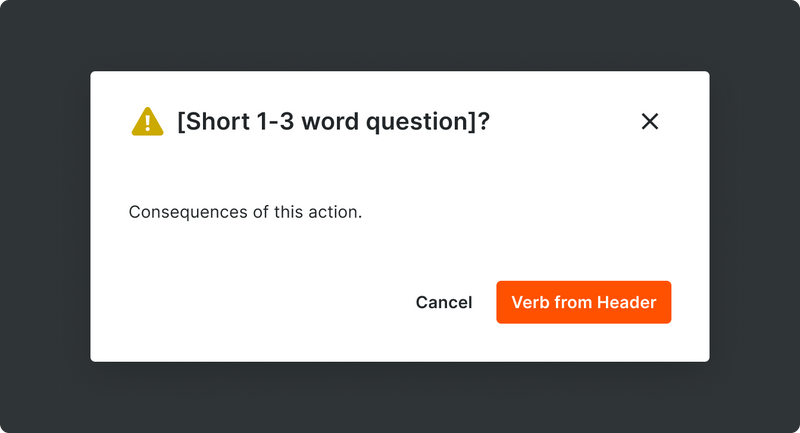Click the "Consequences of this action." text

pos(245,213)
